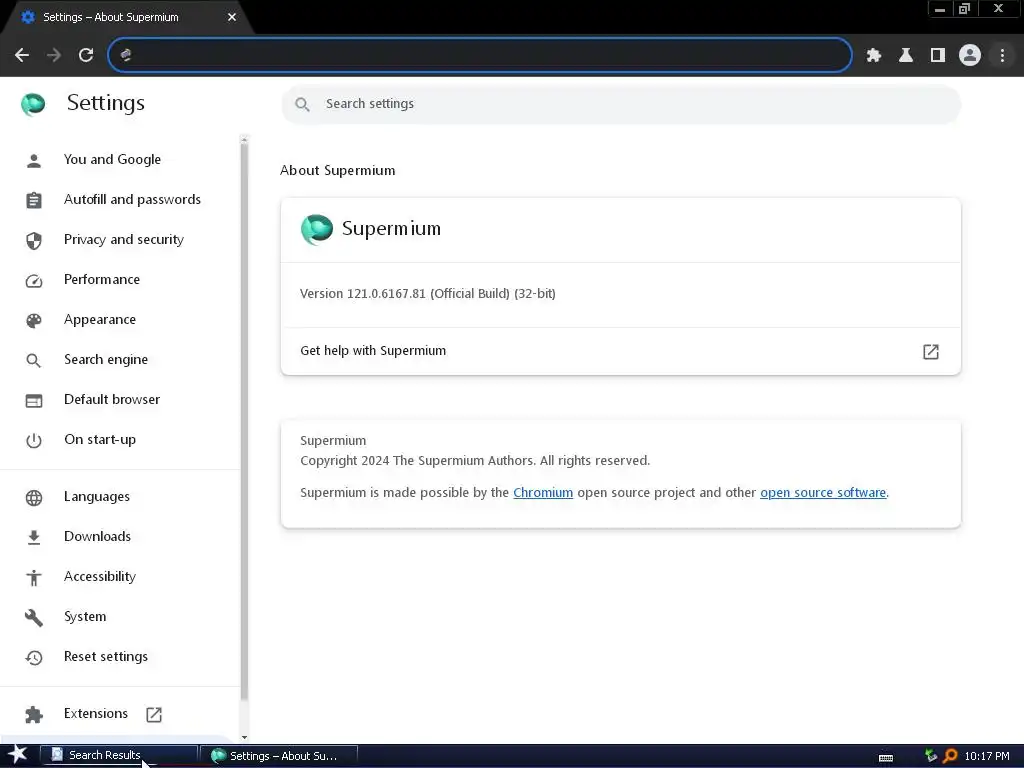Select Search engine in sidebar
1024x768 pixels.
click(x=106, y=359)
